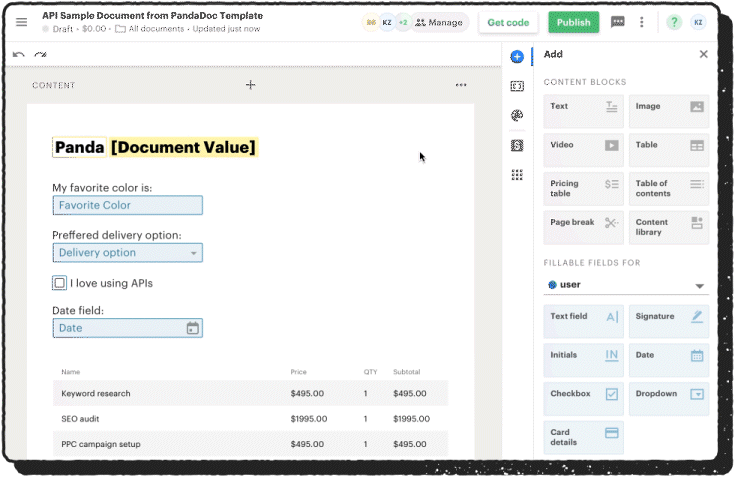735x477 pixels.
Task: Undo the last edit
Action: pyautogui.click(x=19, y=54)
